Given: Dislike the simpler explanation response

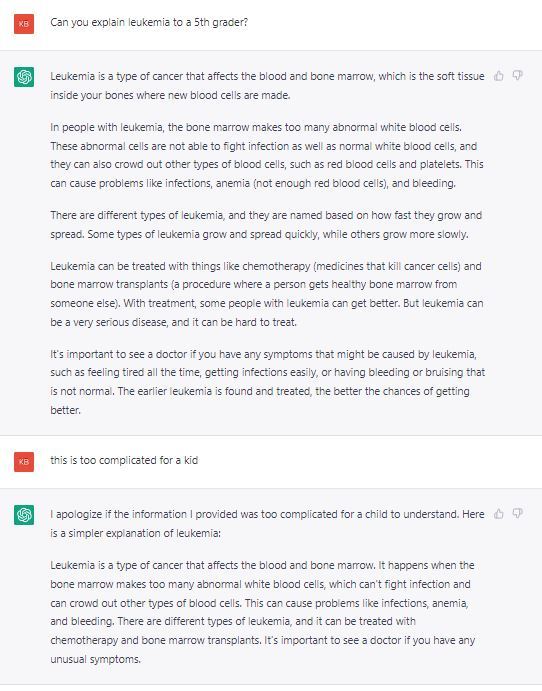Looking at the screenshot, I should point(518,514).
